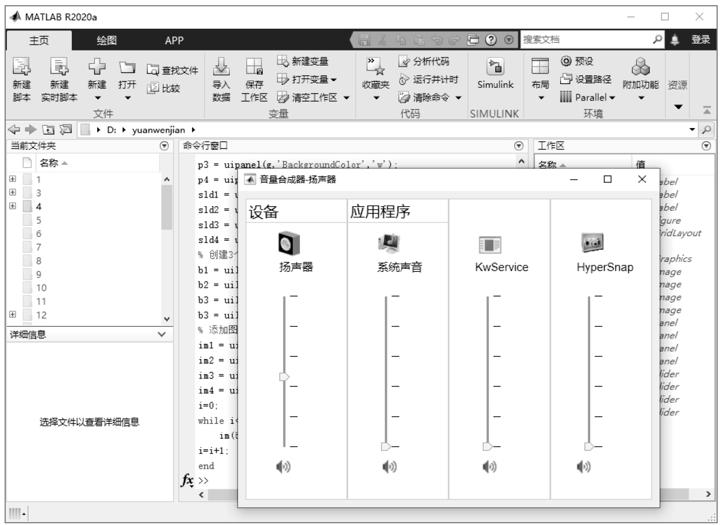Viewport: 720px width, 525px height.
Task: Click Clear Workspace (清空工作区)
Action: (313, 97)
